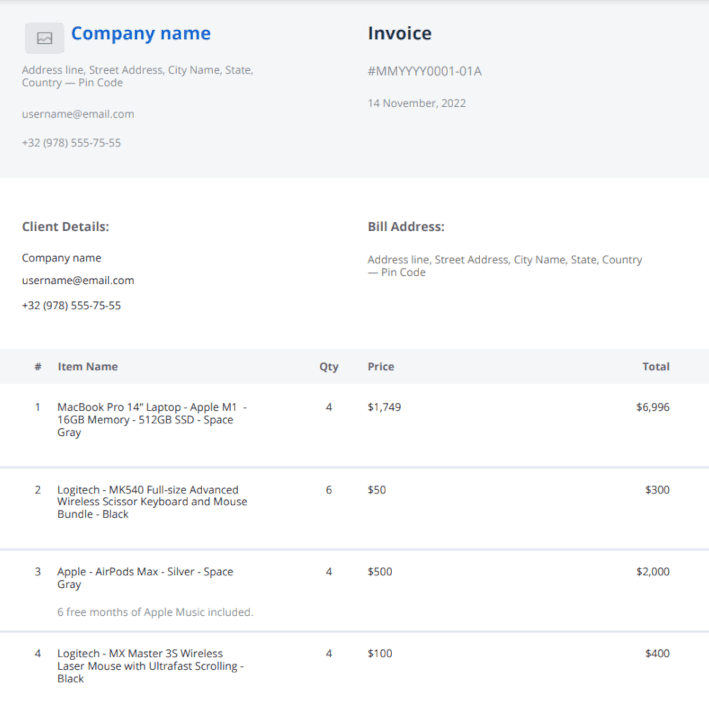Click the billing address text under Bill Address
The width and height of the screenshot is (709, 709).
pyautogui.click(x=505, y=266)
